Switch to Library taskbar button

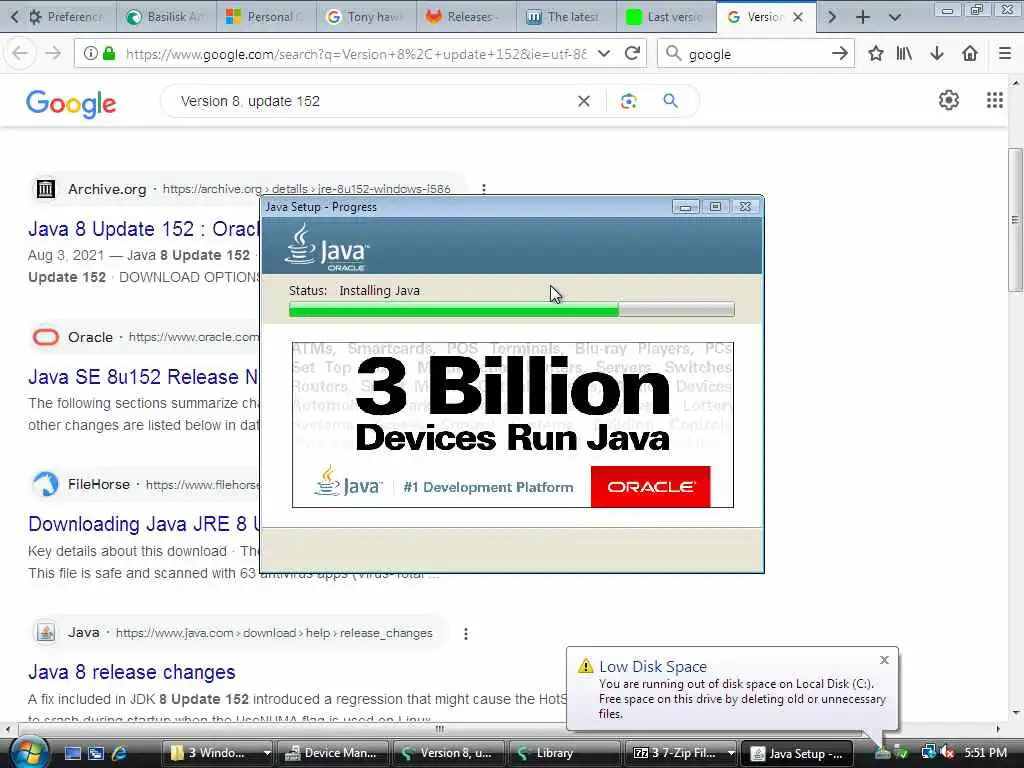tap(565, 753)
